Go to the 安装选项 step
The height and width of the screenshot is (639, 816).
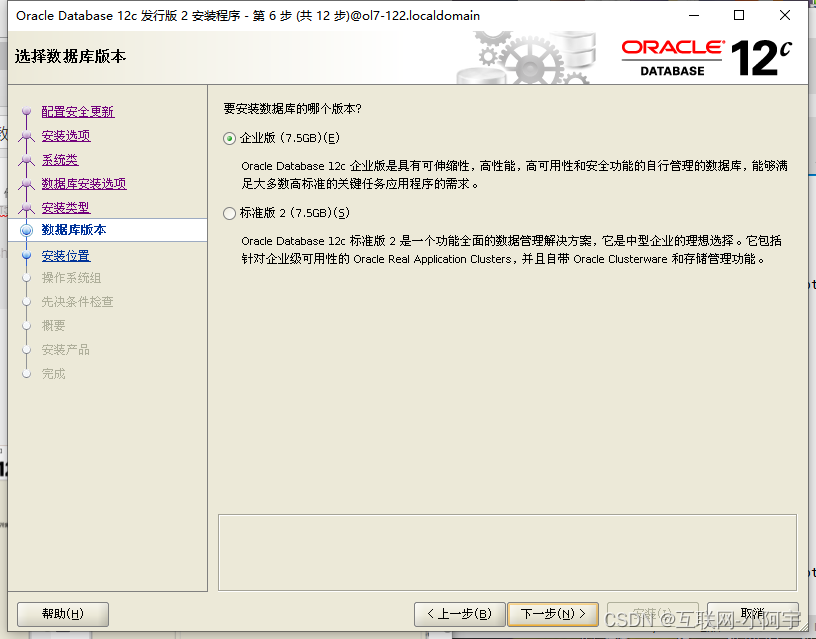tap(66, 135)
